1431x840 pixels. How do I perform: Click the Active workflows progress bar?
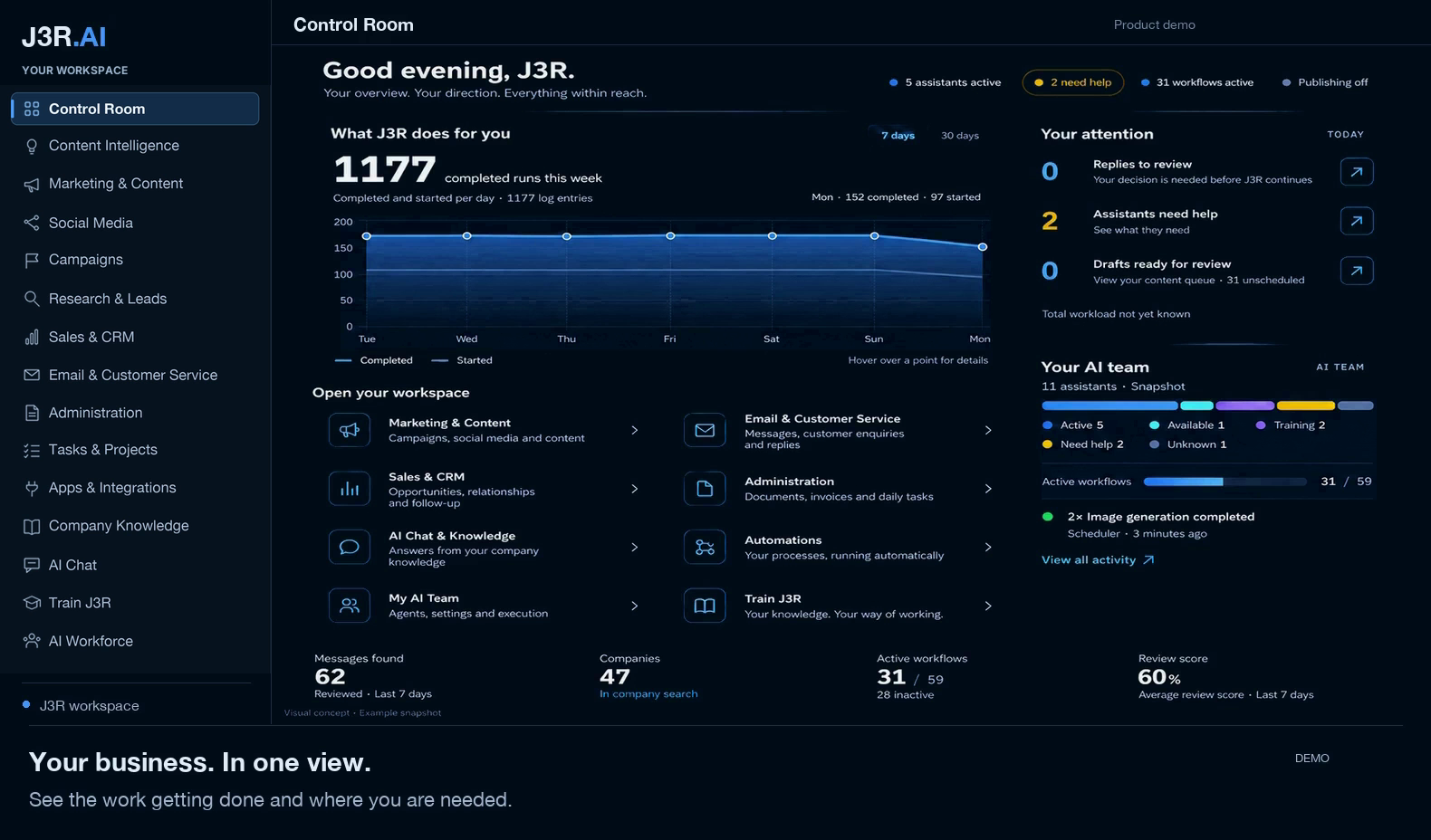1225,482
